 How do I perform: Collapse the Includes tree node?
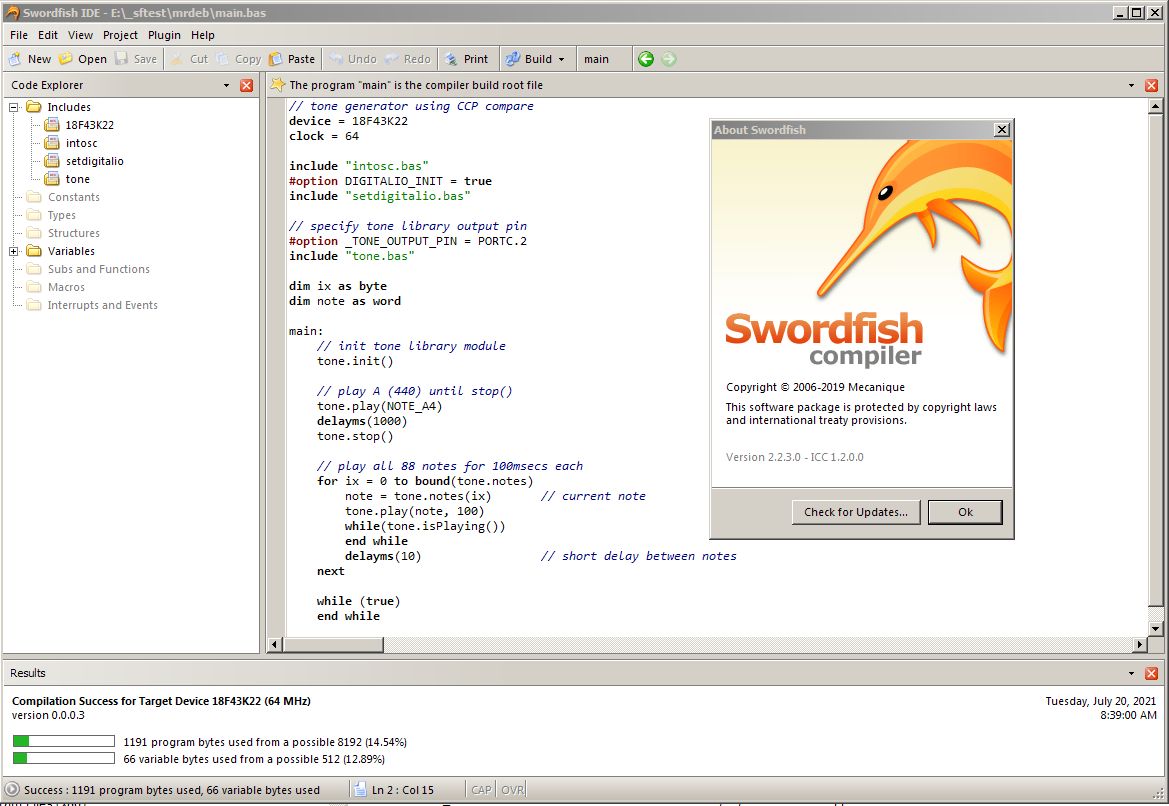coord(13,107)
